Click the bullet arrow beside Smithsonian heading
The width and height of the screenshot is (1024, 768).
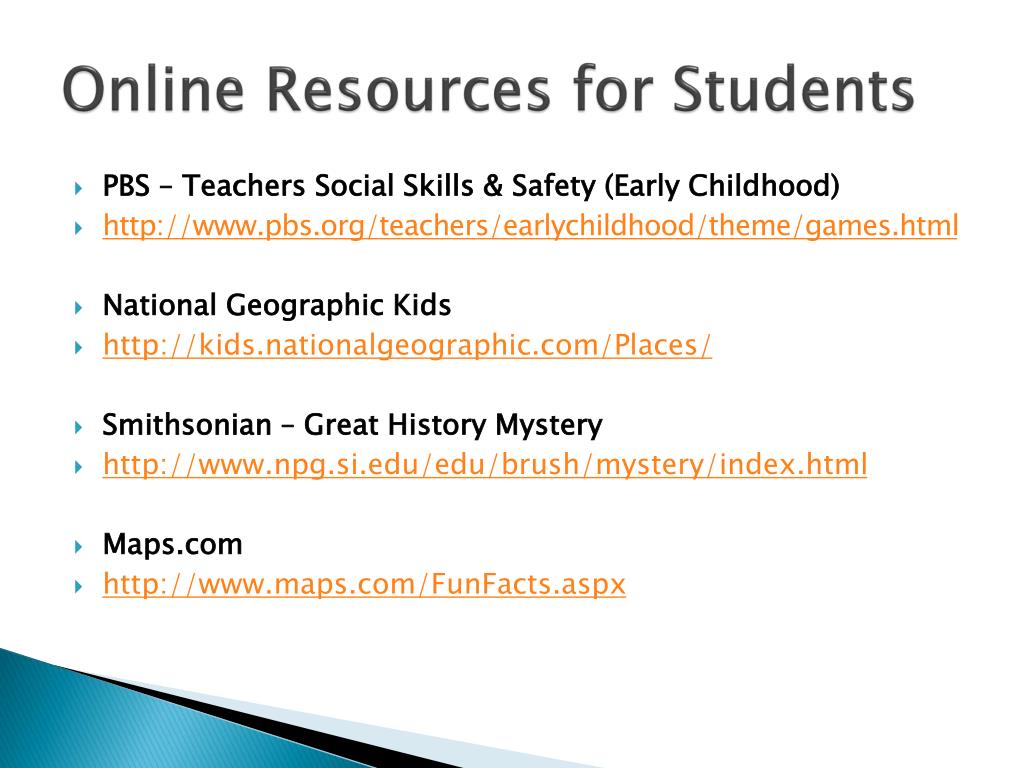tap(78, 428)
